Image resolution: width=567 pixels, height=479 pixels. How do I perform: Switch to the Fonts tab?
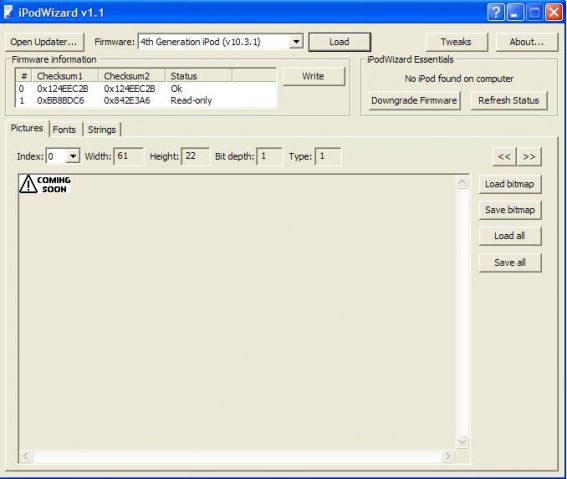(x=64, y=129)
